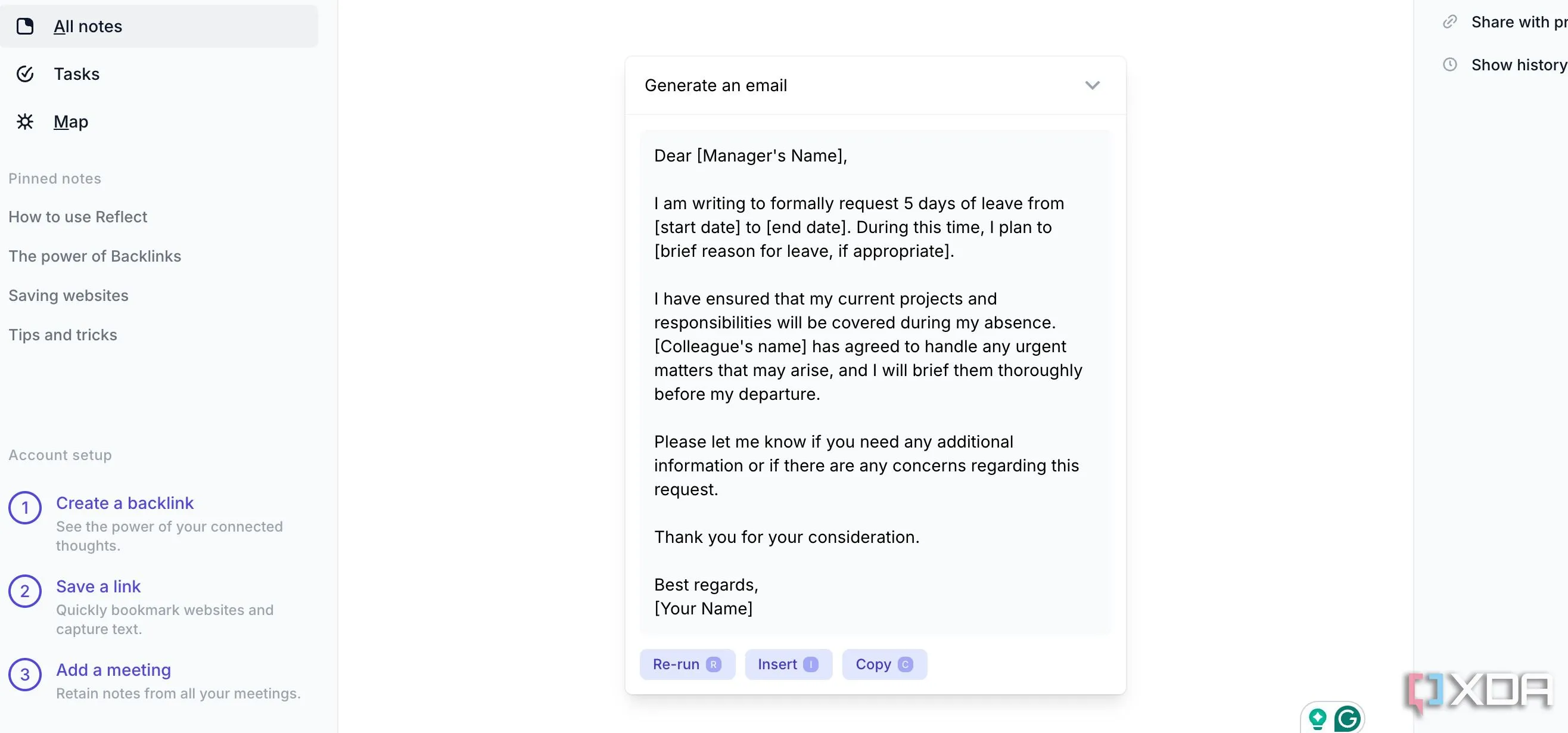Open the Map view label
Screen dimensions: 1568x733
(x=71, y=122)
